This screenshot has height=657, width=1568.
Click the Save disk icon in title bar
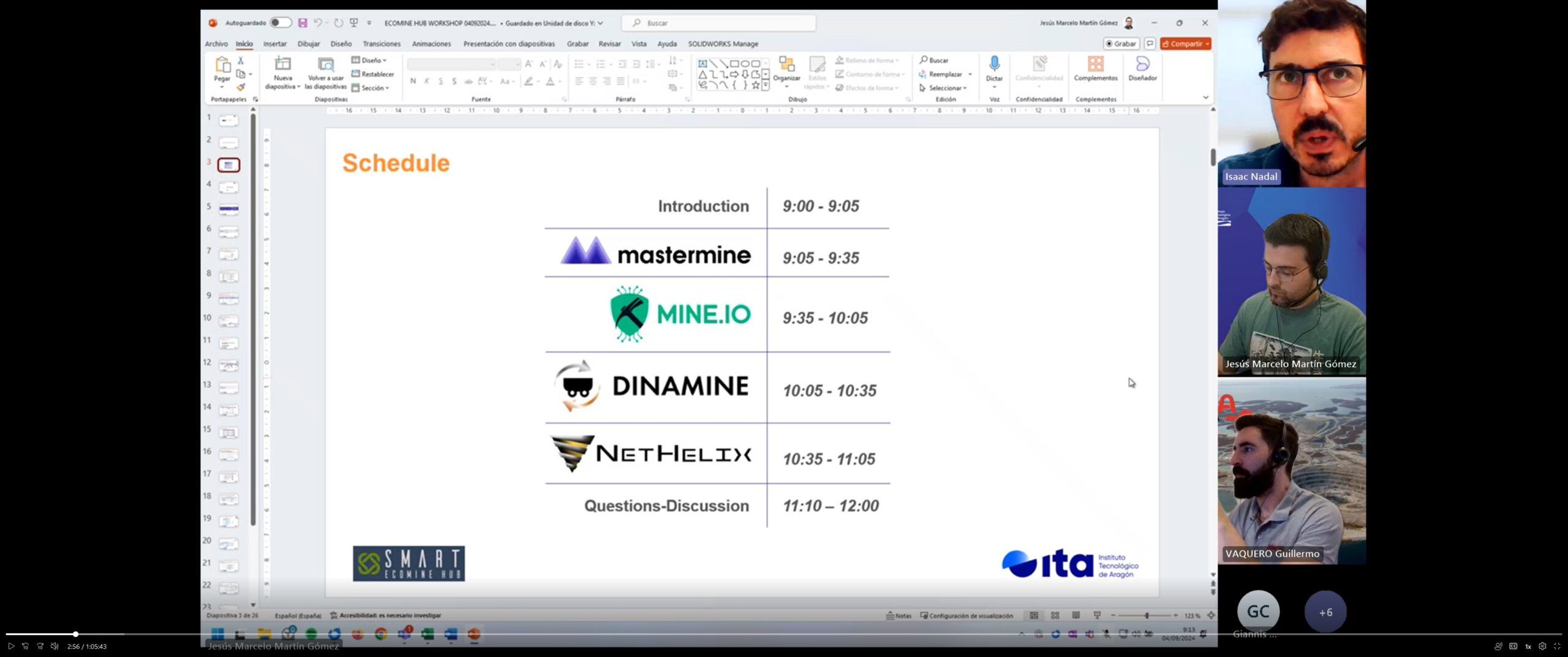(x=303, y=23)
